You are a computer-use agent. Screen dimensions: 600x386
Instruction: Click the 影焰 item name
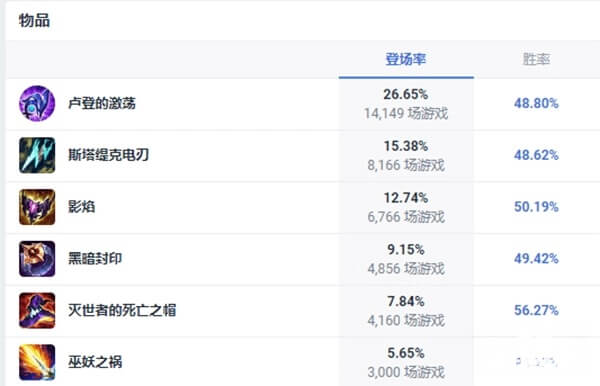(x=82, y=207)
